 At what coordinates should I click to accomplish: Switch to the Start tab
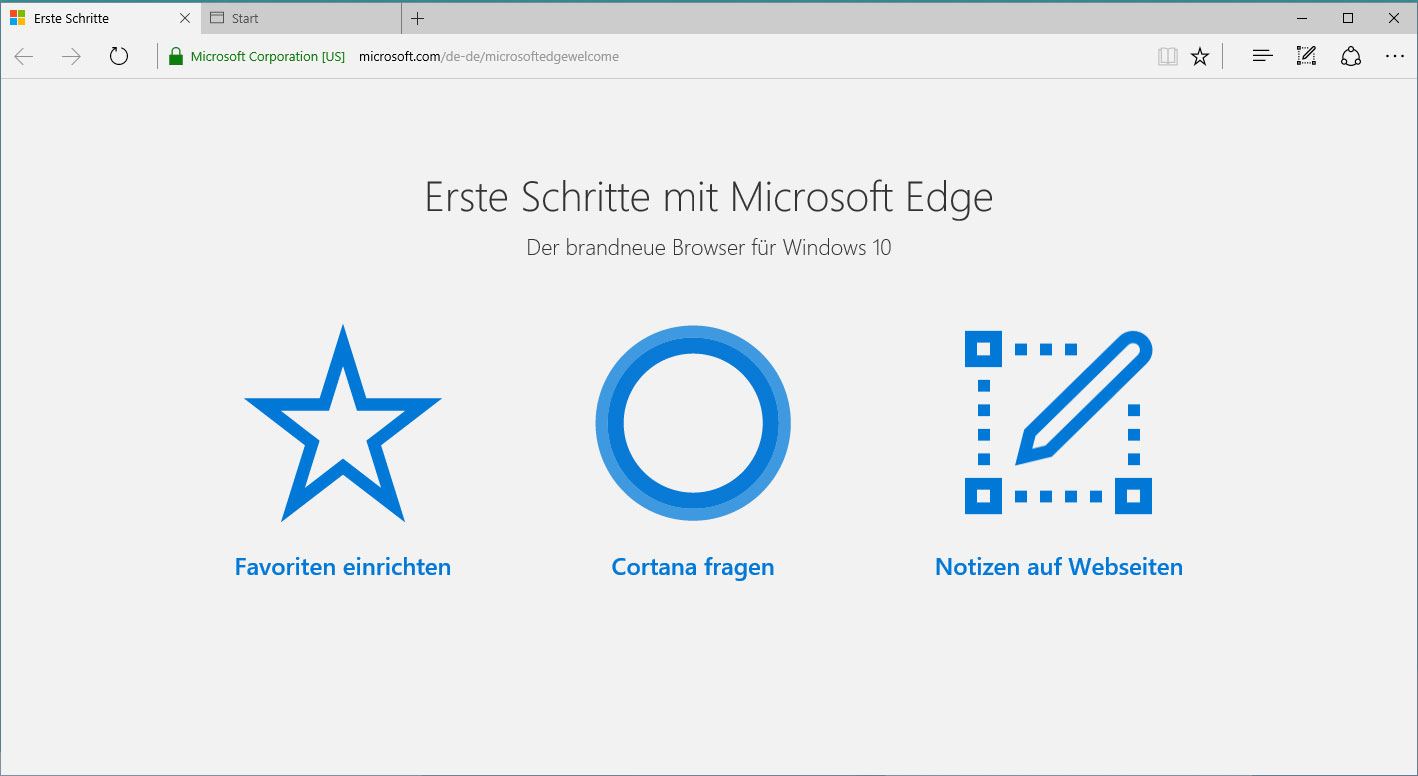[x=302, y=18]
